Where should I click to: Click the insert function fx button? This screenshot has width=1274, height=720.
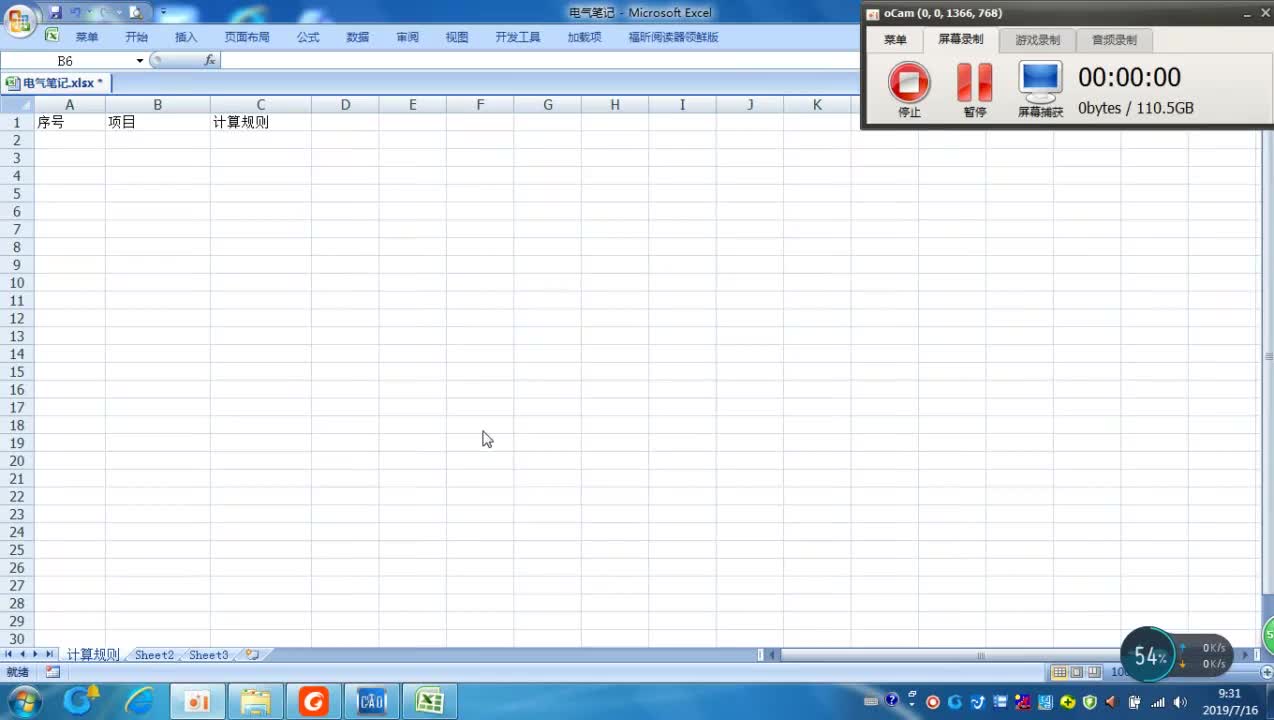click(x=209, y=61)
